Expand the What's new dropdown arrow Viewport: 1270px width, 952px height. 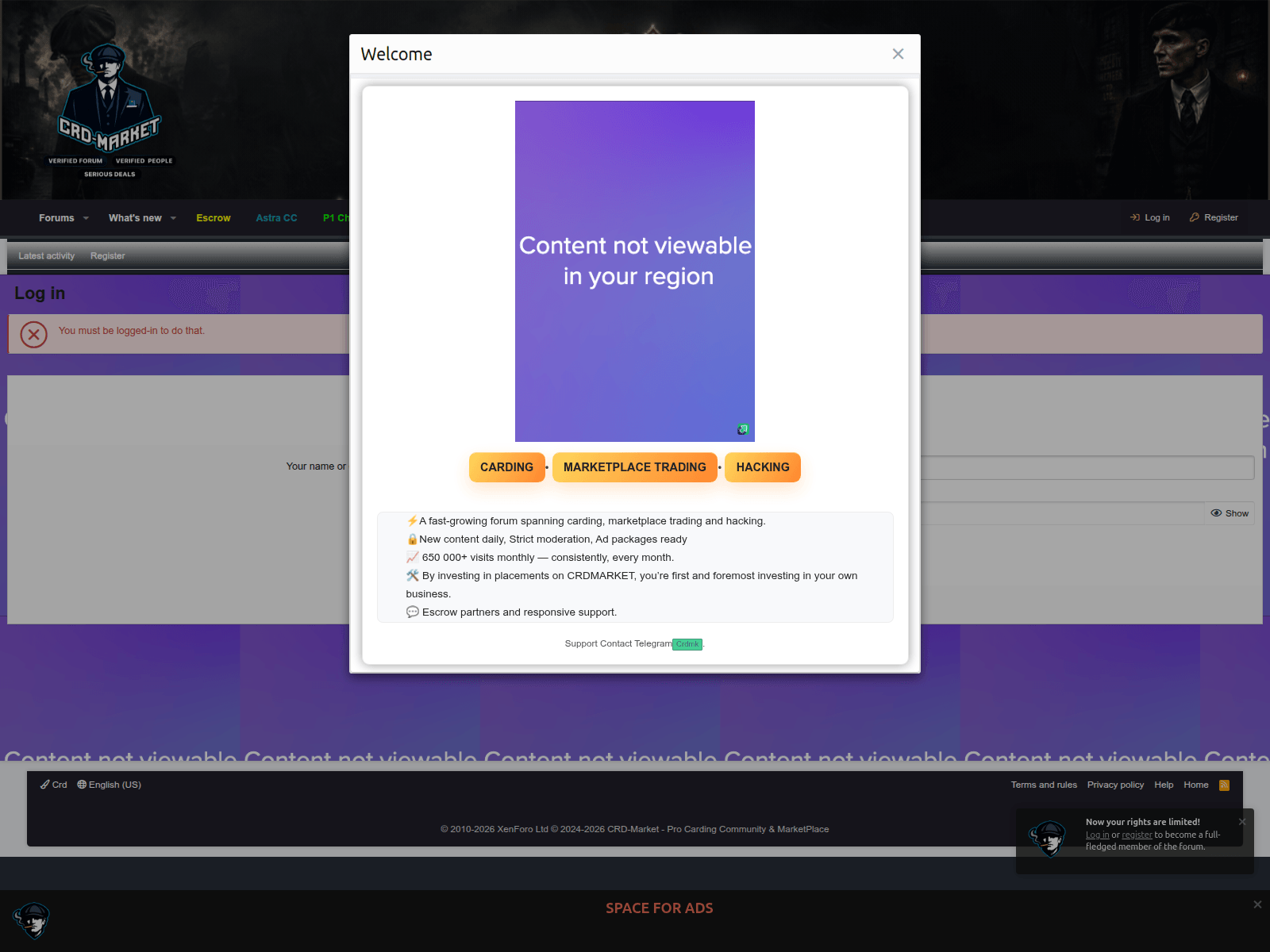point(173,218)
